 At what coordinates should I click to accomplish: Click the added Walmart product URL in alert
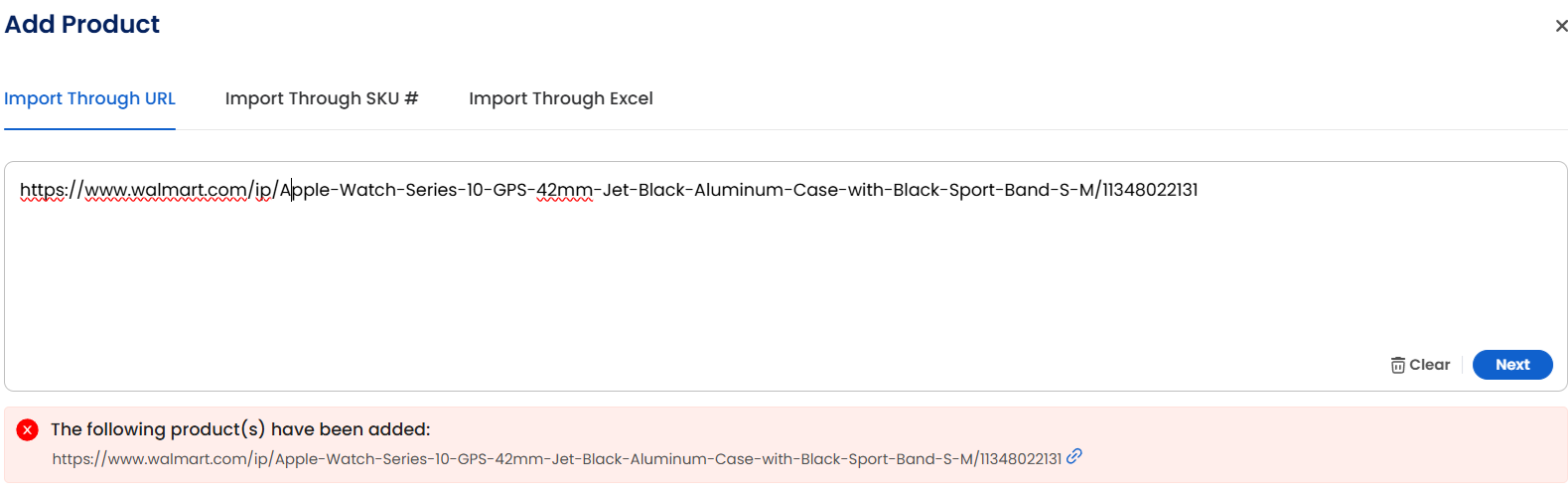[557, 459]
